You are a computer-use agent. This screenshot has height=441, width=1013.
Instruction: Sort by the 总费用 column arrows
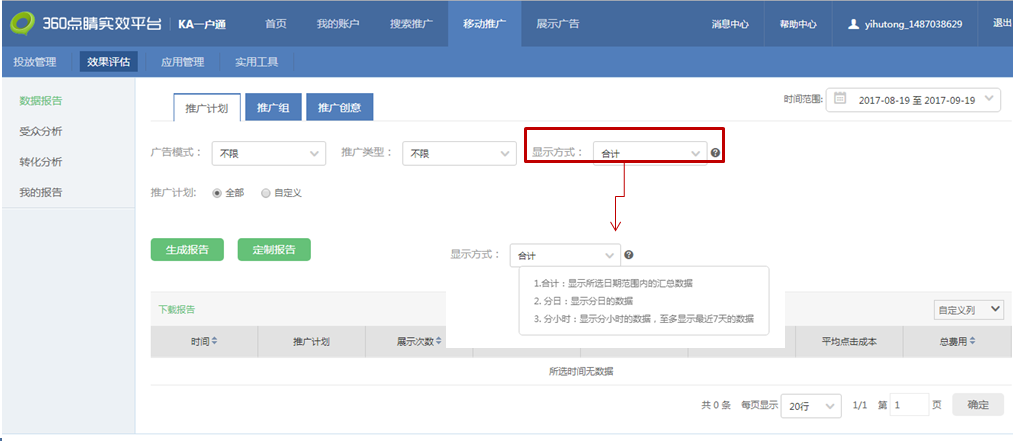pos(971,342)
